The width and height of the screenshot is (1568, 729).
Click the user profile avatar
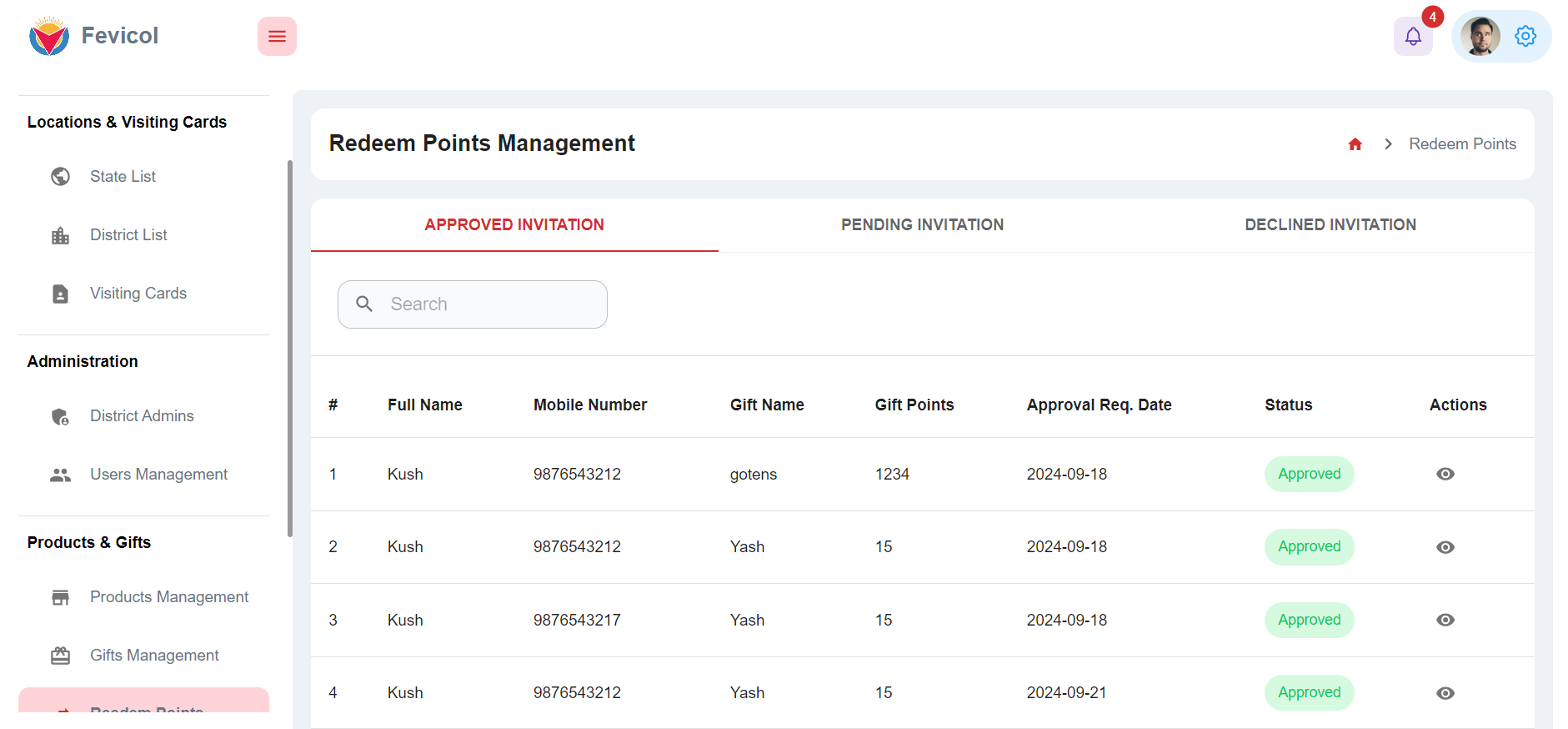(1480, 37)
